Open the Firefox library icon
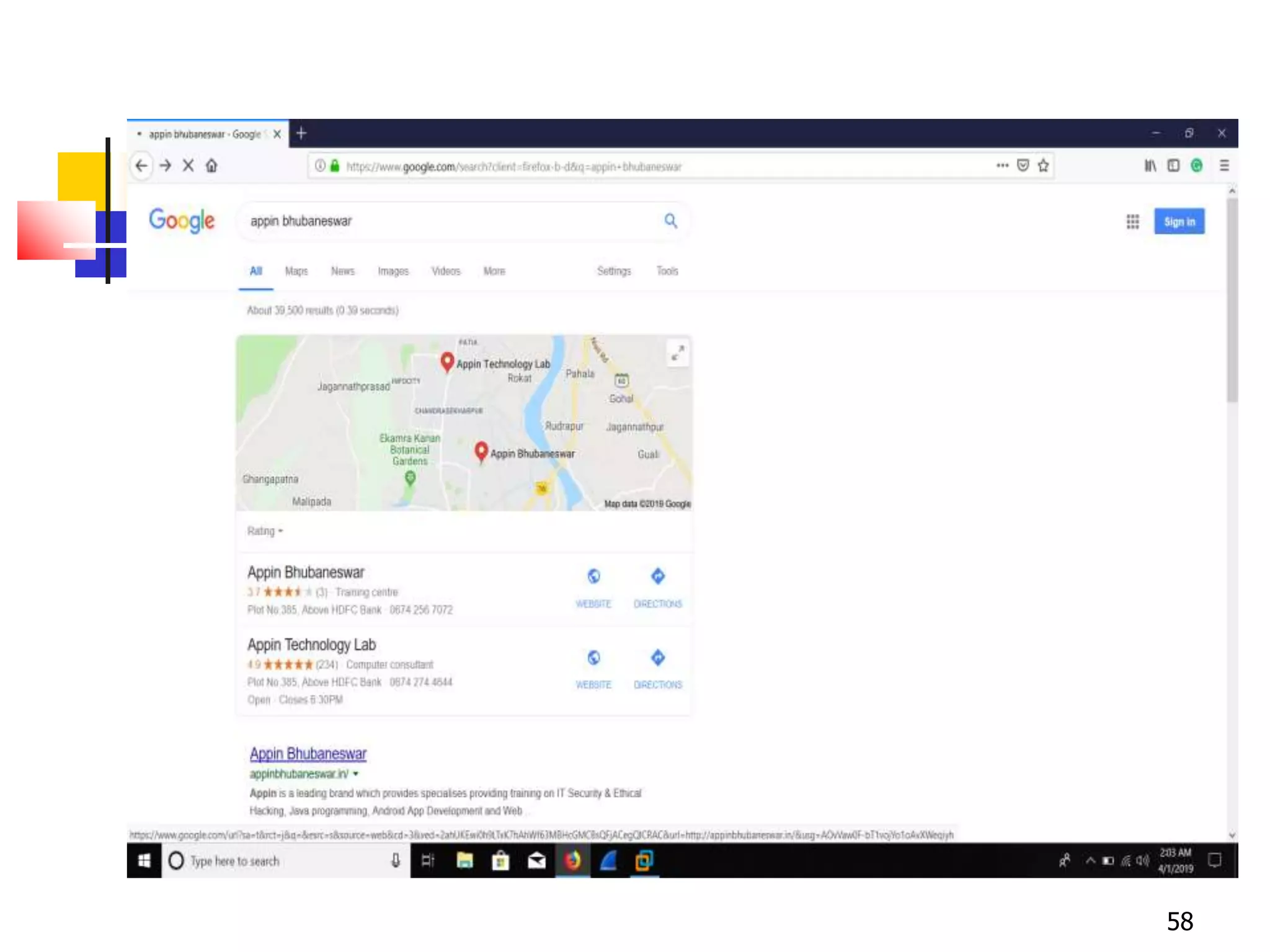This screenshot has width=1270, height=952. click(1150, 165)
